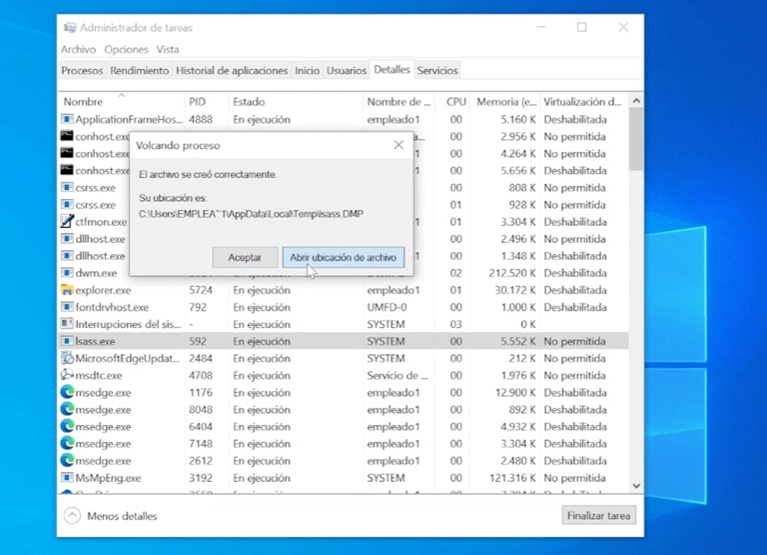Click the 212.520 K memory value
The image size is (767, 555).
click(512, 273)
